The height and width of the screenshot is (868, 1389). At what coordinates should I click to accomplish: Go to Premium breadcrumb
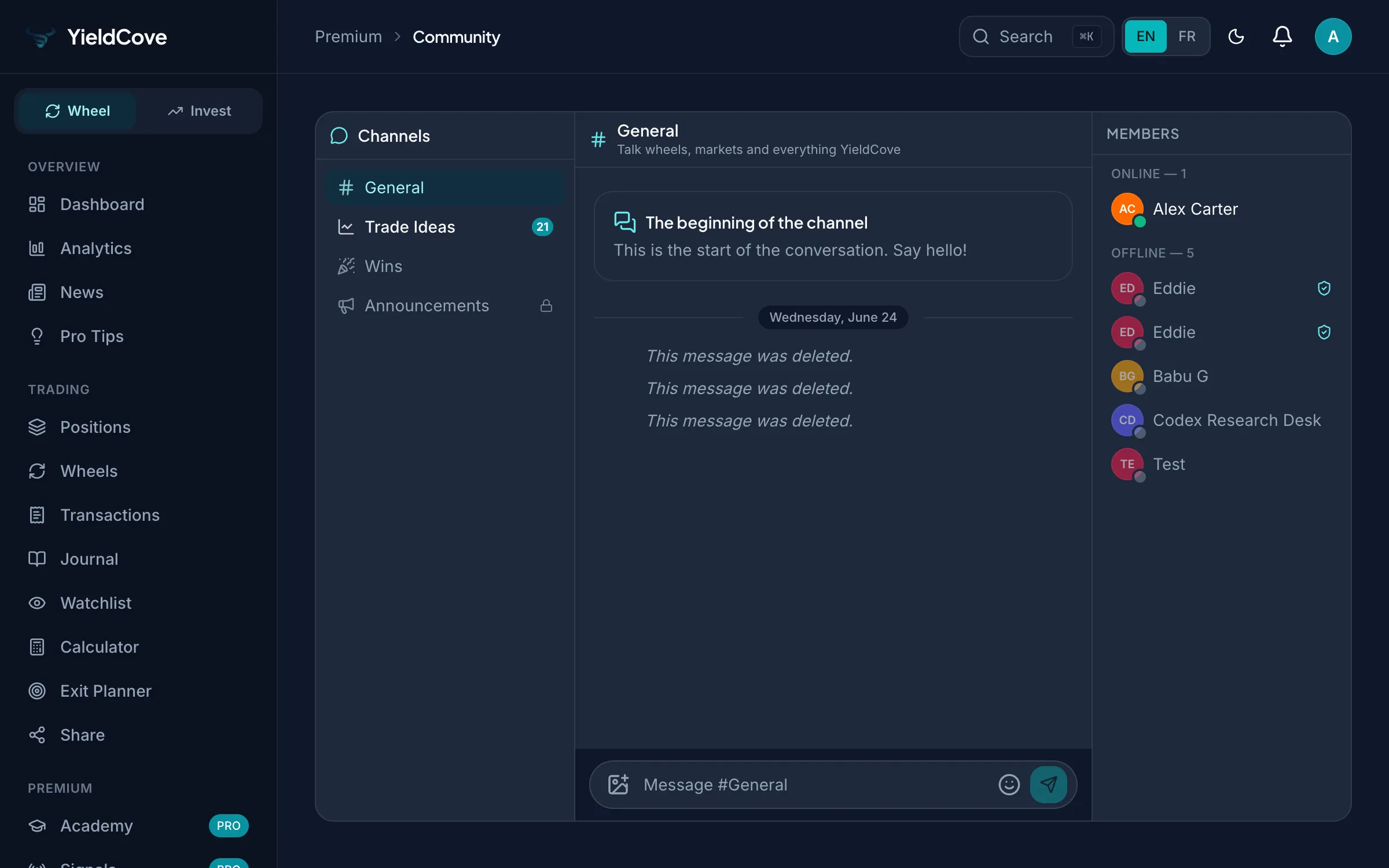click(348, 36)
